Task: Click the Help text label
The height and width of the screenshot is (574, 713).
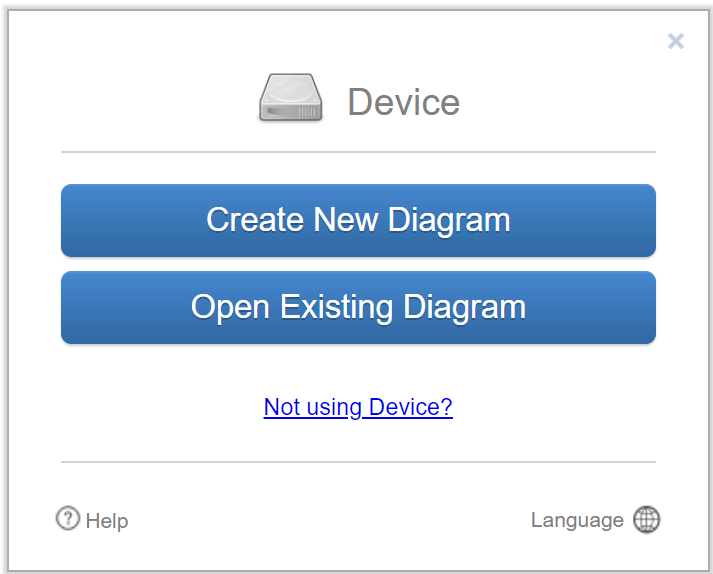Action: tap(107, 521)
